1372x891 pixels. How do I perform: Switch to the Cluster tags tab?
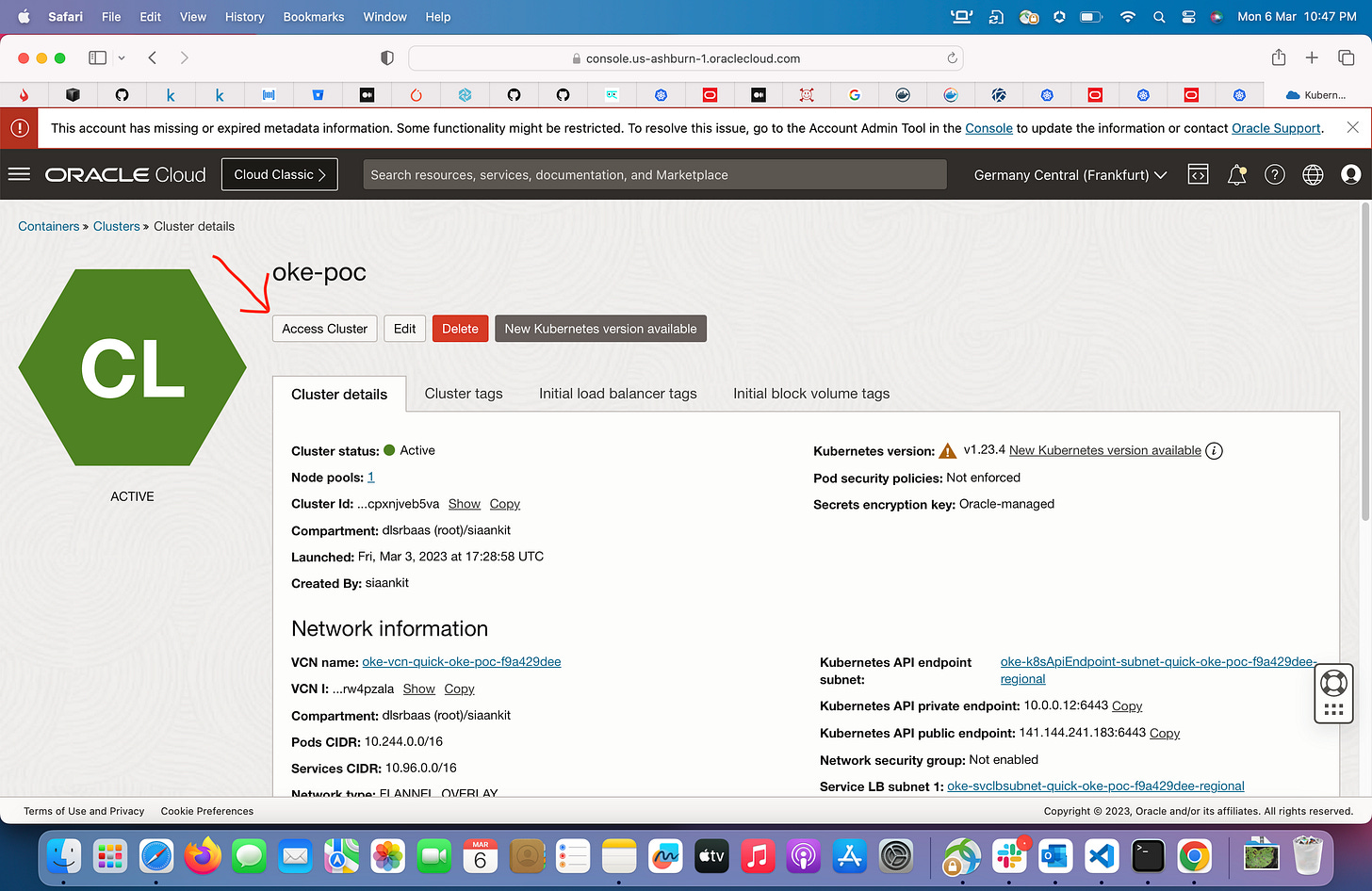coord(464,394)
